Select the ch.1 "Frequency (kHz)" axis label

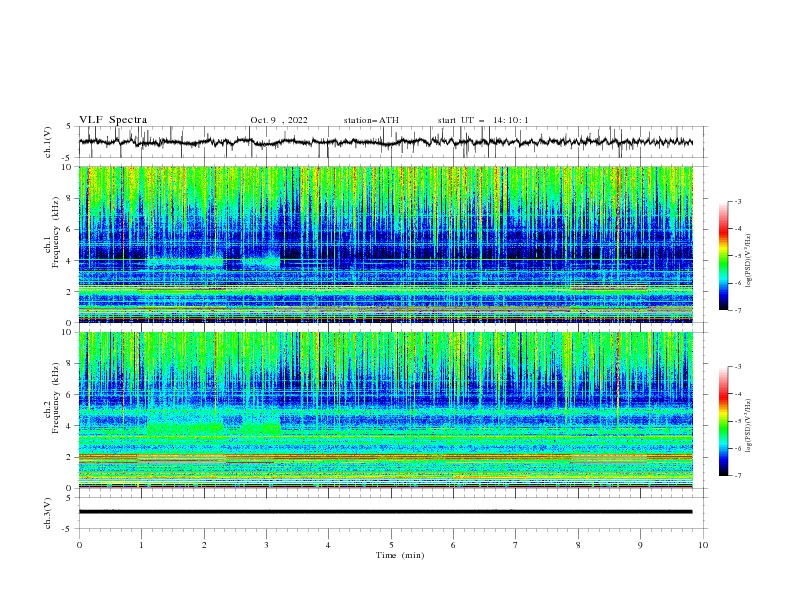pyautogui.click(x=56, y=233)
